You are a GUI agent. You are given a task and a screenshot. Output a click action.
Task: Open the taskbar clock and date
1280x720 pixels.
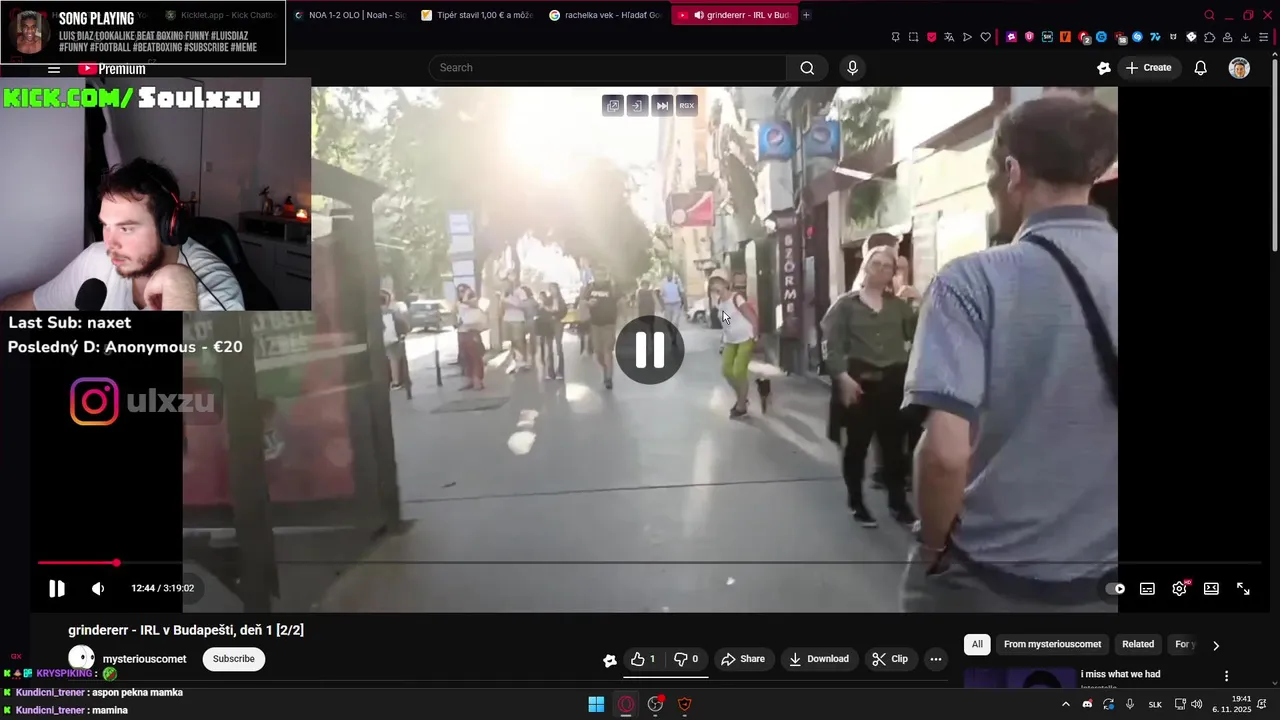(1232, 704)
